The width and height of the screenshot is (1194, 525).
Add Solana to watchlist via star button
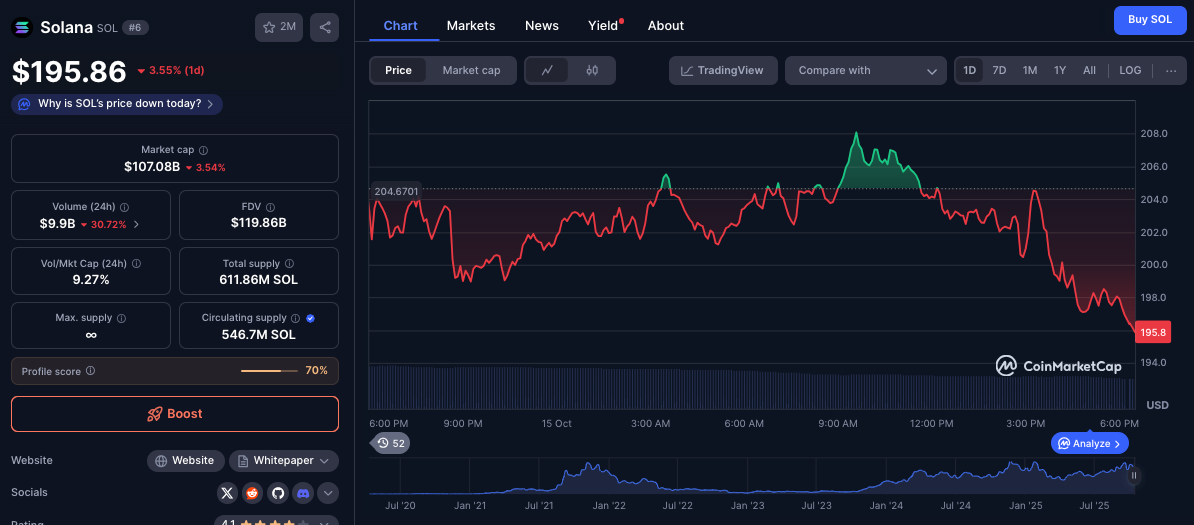pyautogui.click(x=279, y=27)
